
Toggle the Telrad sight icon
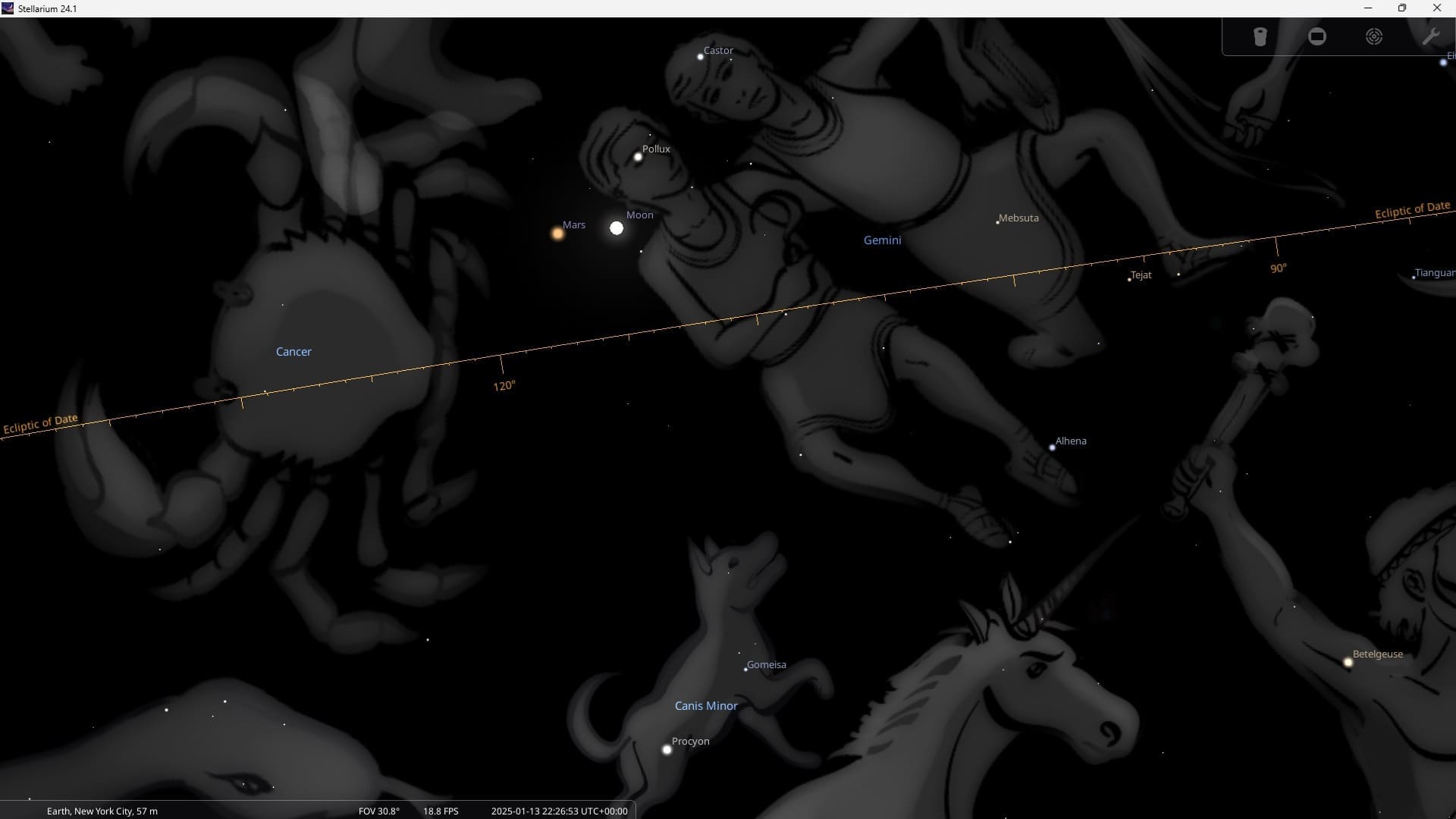coord(1374,36)
